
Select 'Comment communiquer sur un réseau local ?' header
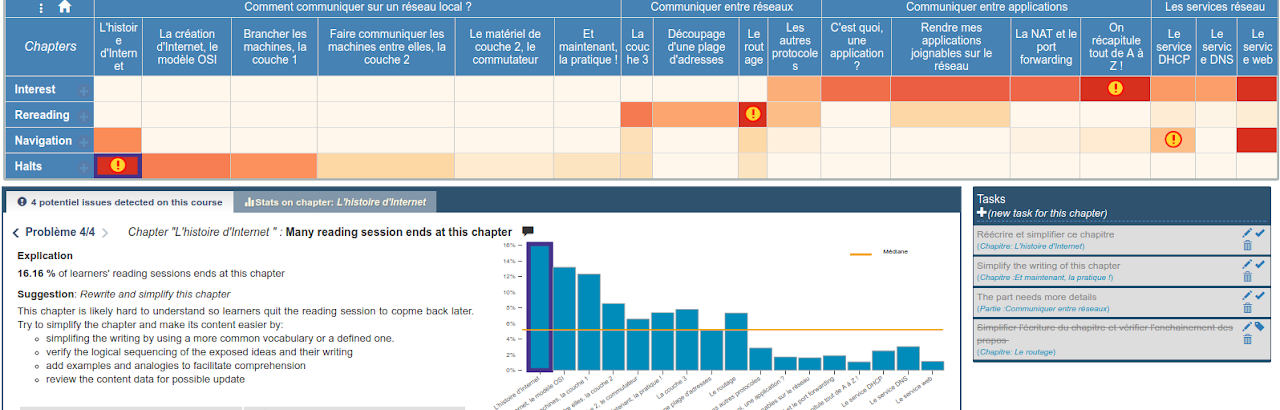pos(357,7)
